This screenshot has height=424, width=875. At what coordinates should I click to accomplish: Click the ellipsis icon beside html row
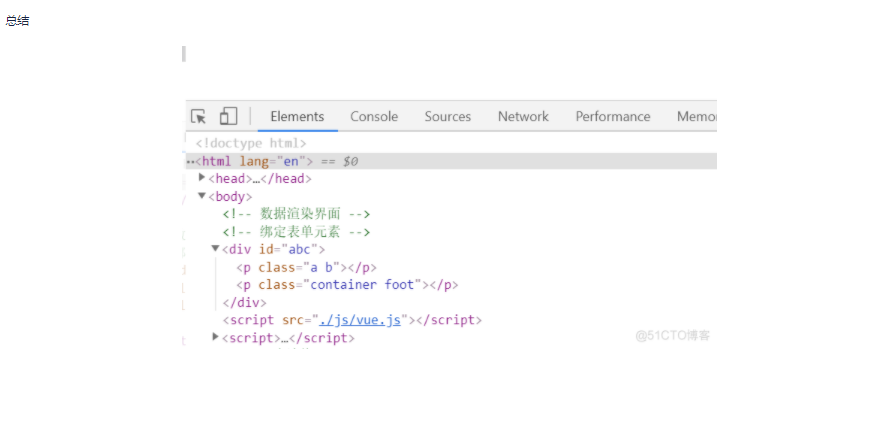pos(190,161)
